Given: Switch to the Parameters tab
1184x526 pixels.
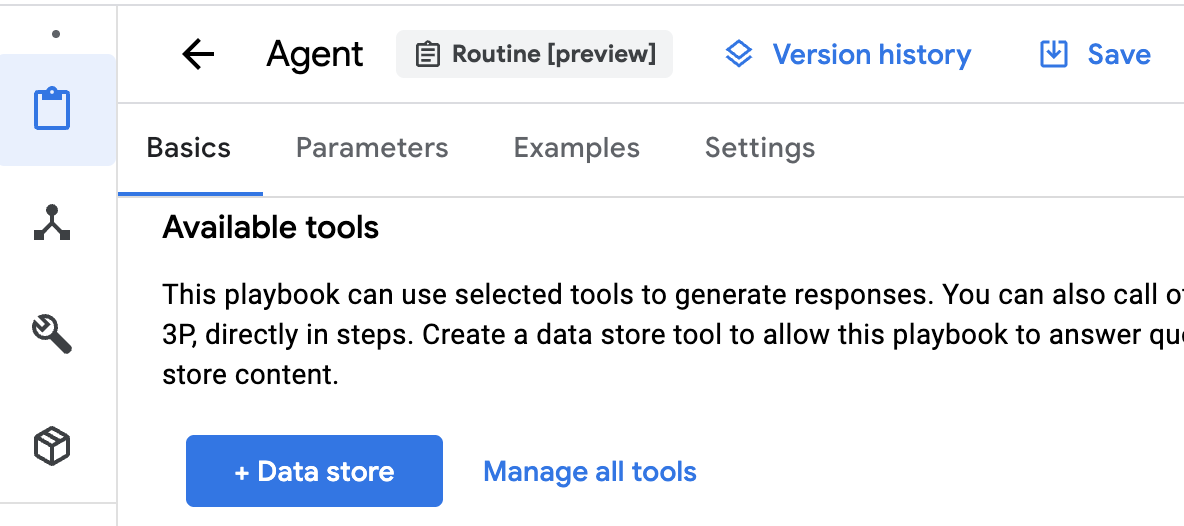Looking at the screenshot, I should pyautogui.click(x=372, y=148).
